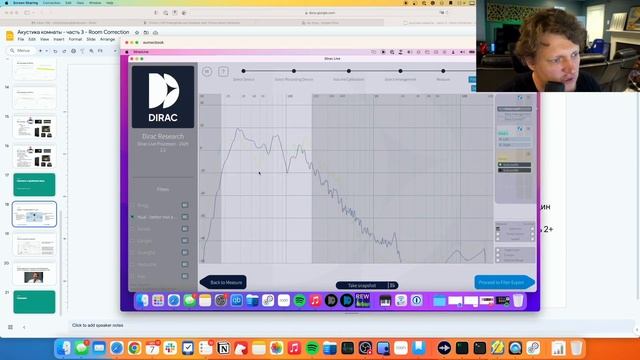Image resolution: width=640 pixels, height=360 pixels.
Task: Select green slide 17 thumbnail
Action: click(x=34, y=184)
